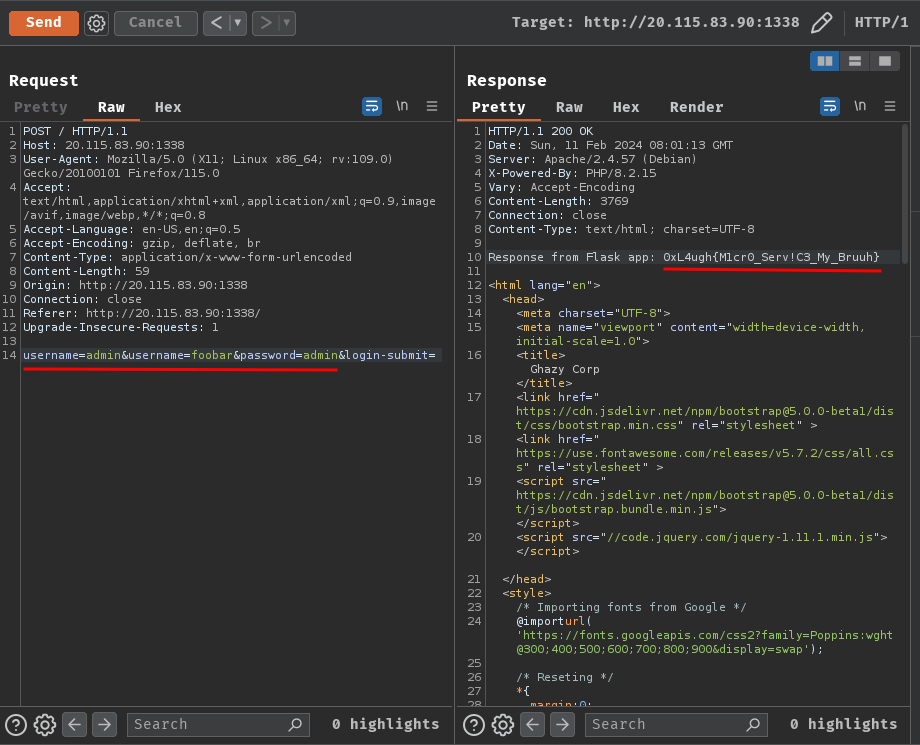Go to next request in history
Screen dimensions: 920x745
(266, 23)
